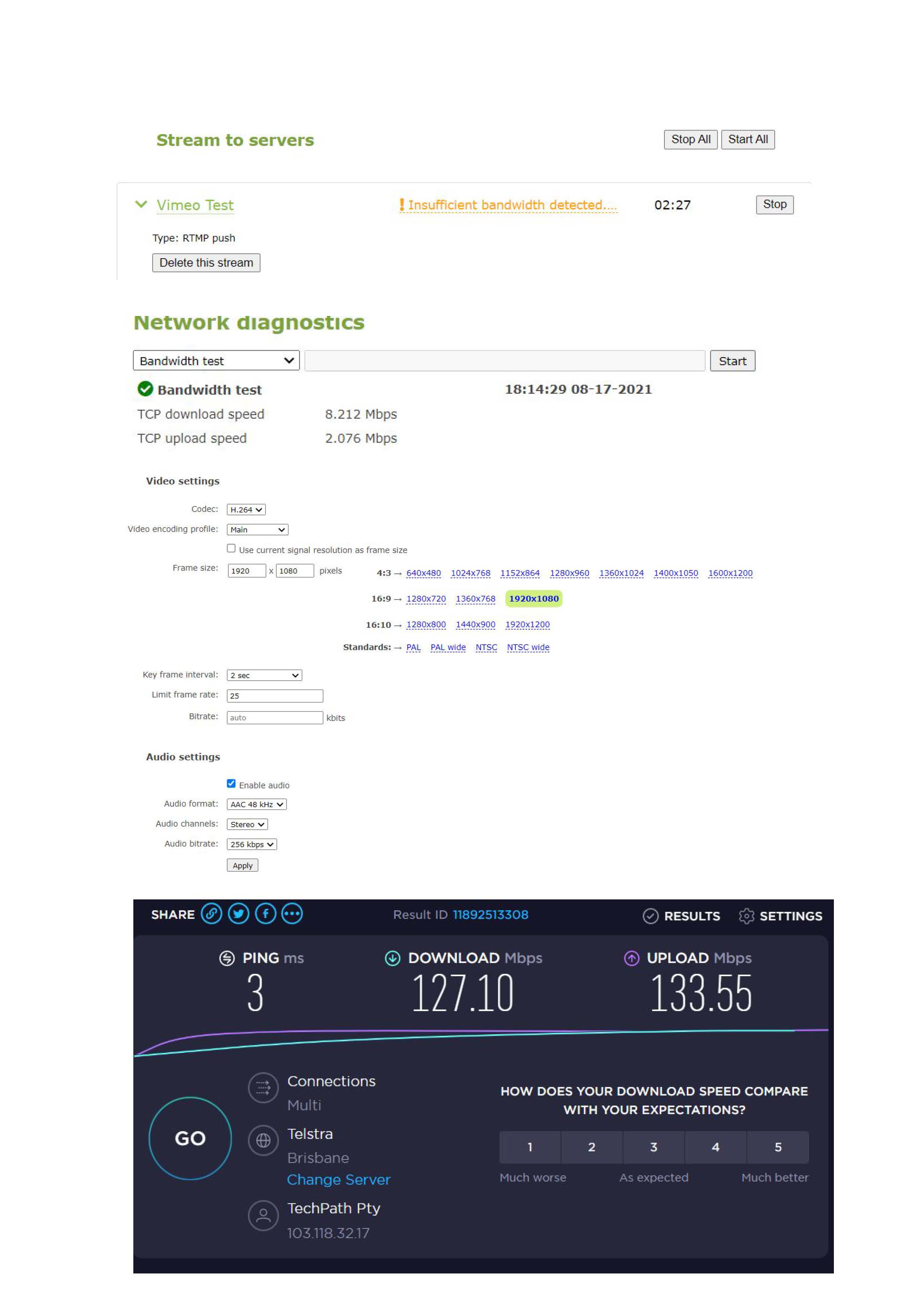Click the green Bandwidth test checkmark icon
This screenshot has width=924, height=1307.
145,389
